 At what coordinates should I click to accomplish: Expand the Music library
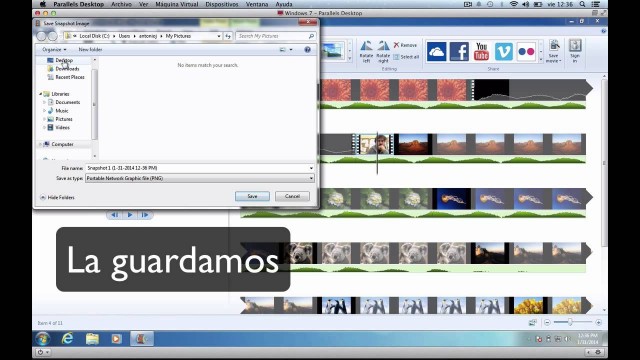[x=44, y=111]
